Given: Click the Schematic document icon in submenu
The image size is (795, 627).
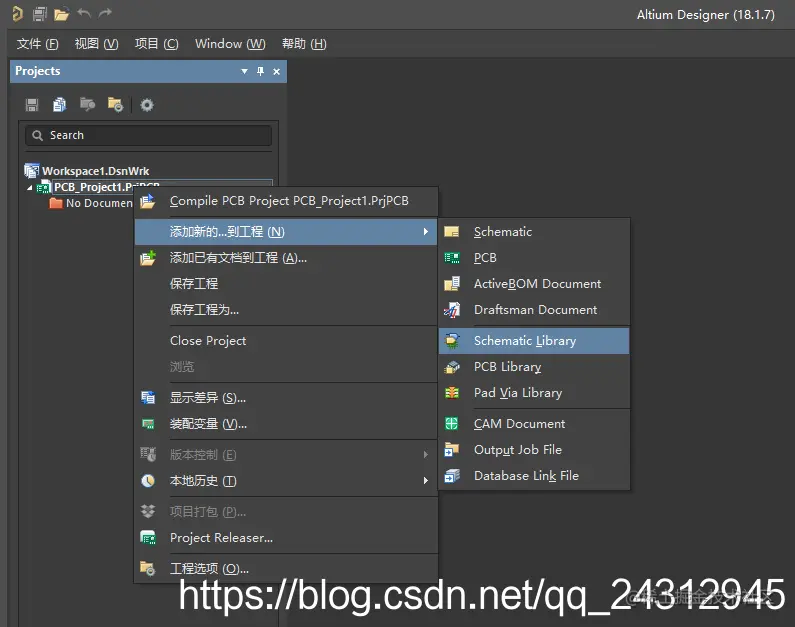Looking at the screenshot, I should click(451, 232).
